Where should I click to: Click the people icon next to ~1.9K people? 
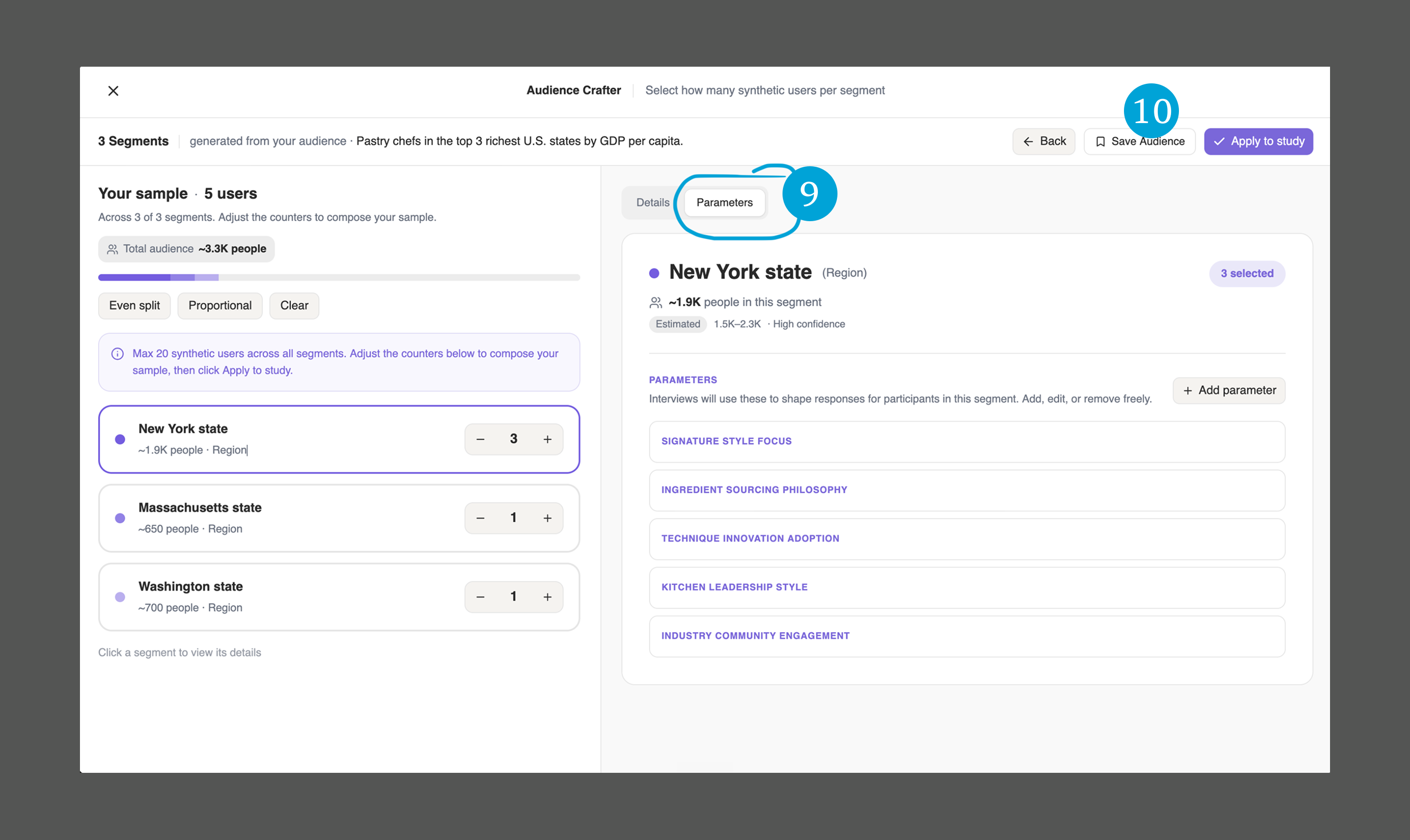pyautogui.click(x=656, y=303)
